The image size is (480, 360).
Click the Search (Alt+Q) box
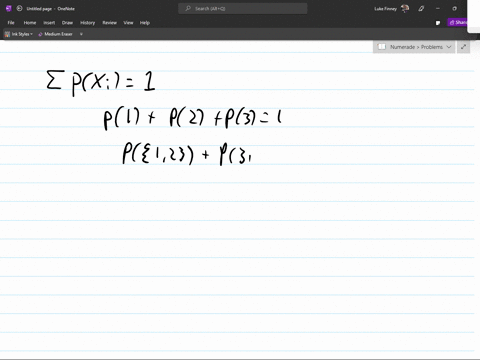click(x=243, y=9)
